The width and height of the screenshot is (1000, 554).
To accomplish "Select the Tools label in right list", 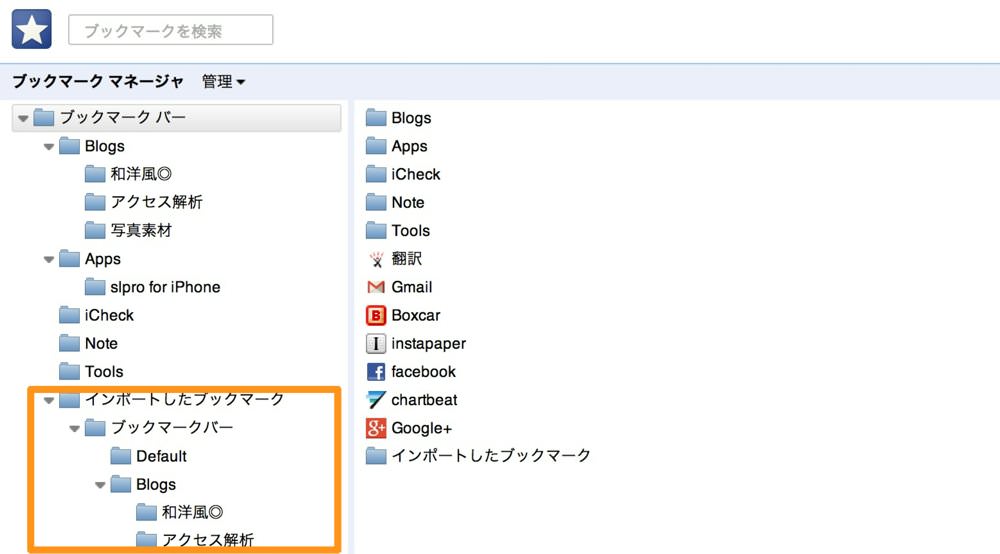I will pos(411,230).
